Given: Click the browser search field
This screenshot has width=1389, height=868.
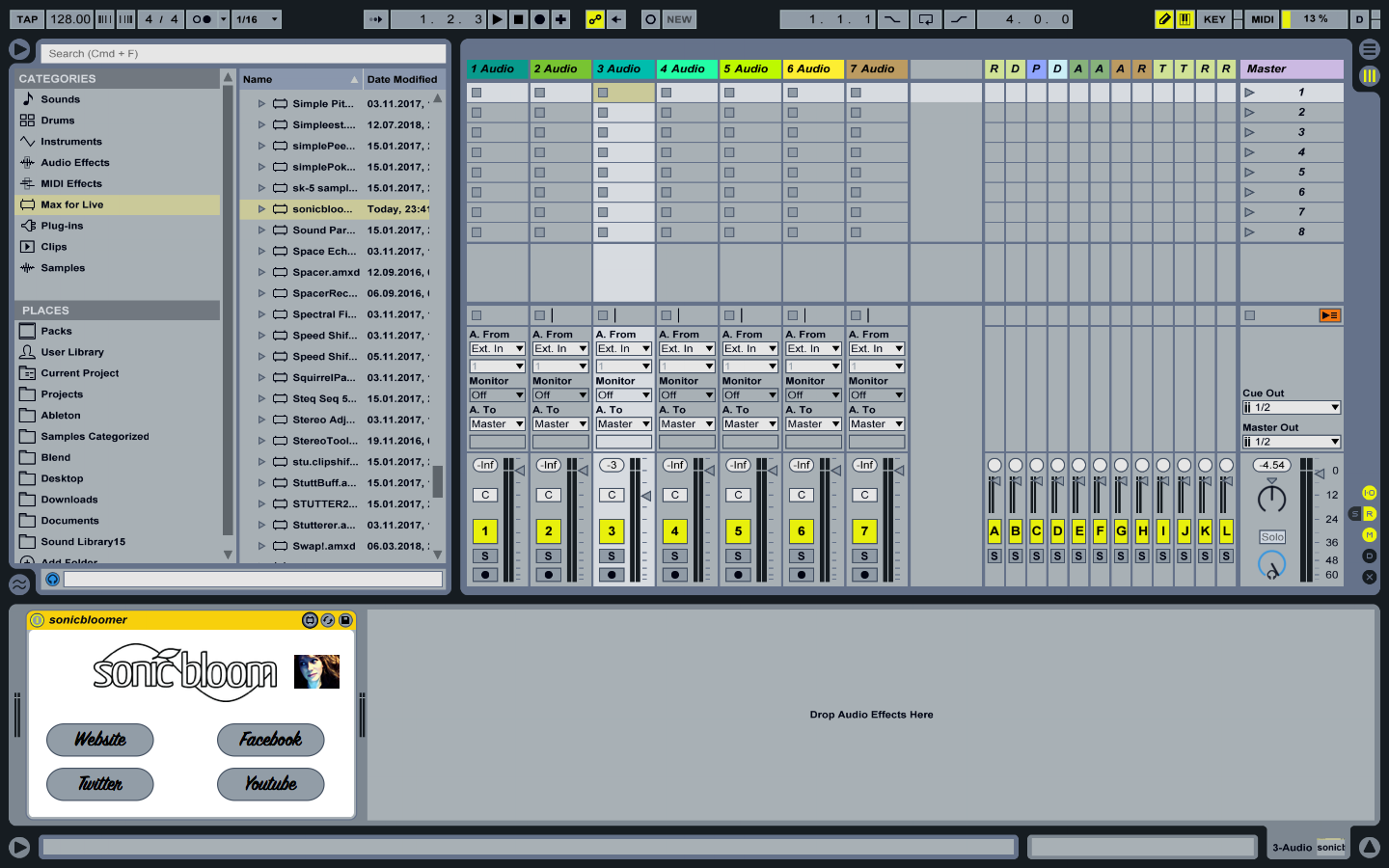Looking at the screenshot, I should tap(243, 54).
